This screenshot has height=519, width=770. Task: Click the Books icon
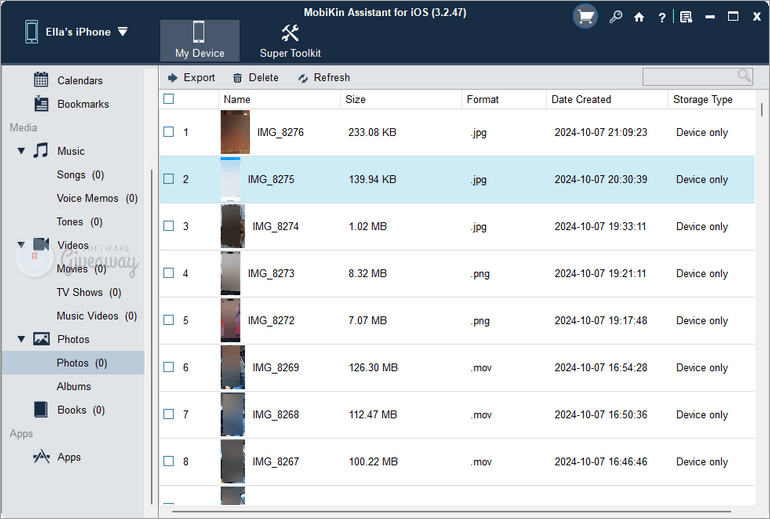tap(41, 410)
